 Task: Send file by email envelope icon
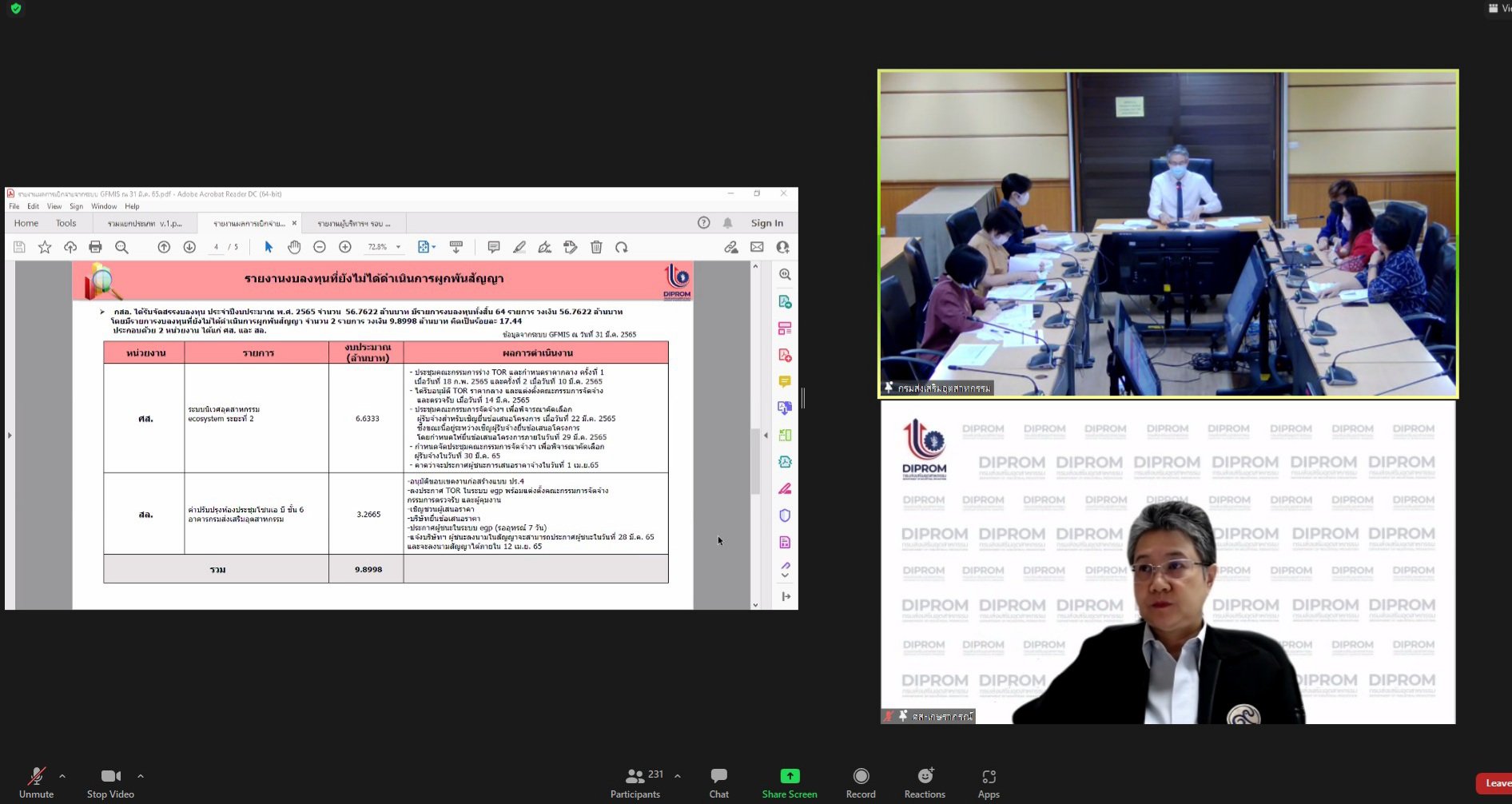point(757,248)
